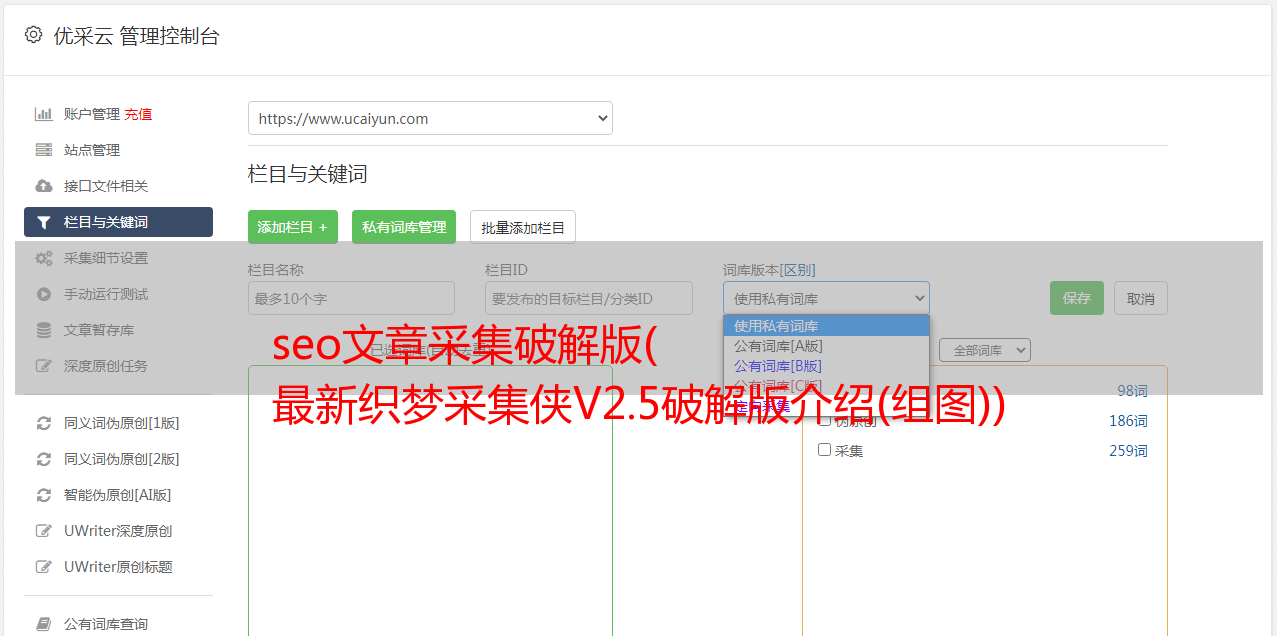Select 公有词库[A版] option
The image size is (1277, 636).
coord(826,346)
